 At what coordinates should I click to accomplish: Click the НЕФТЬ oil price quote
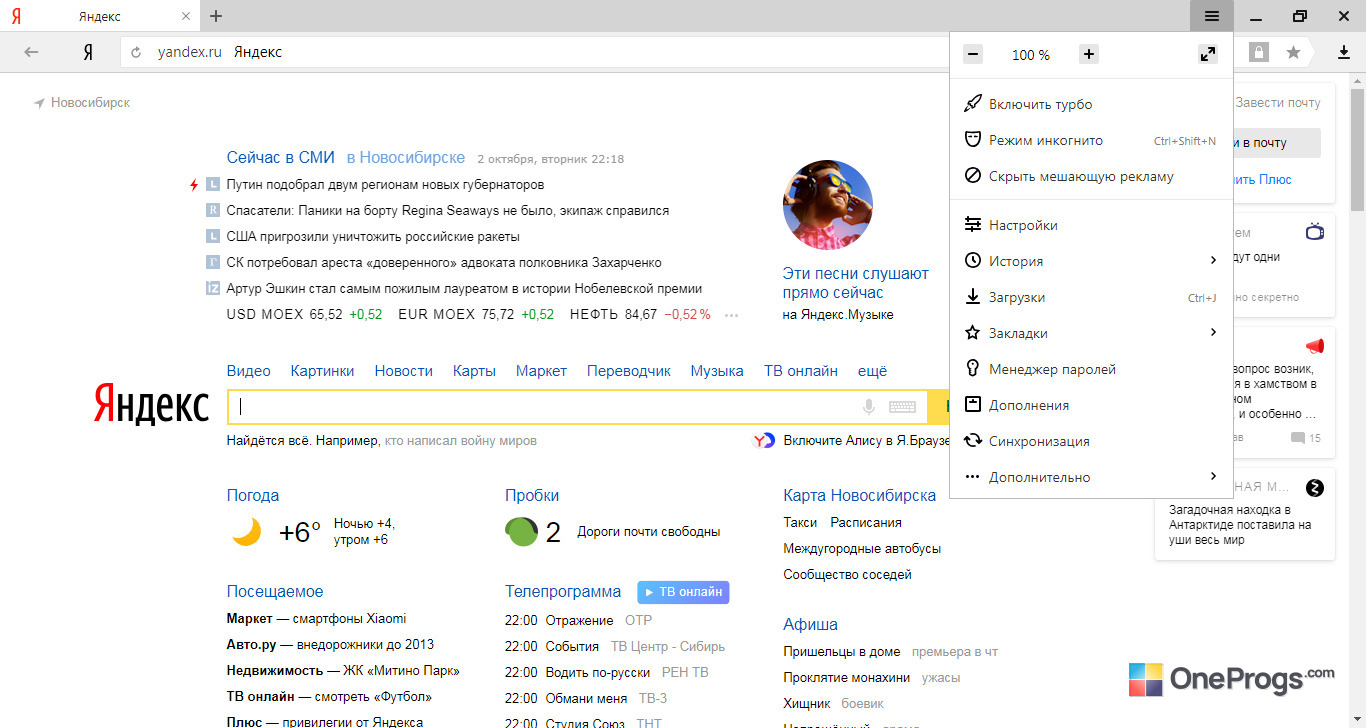[640, 314]
